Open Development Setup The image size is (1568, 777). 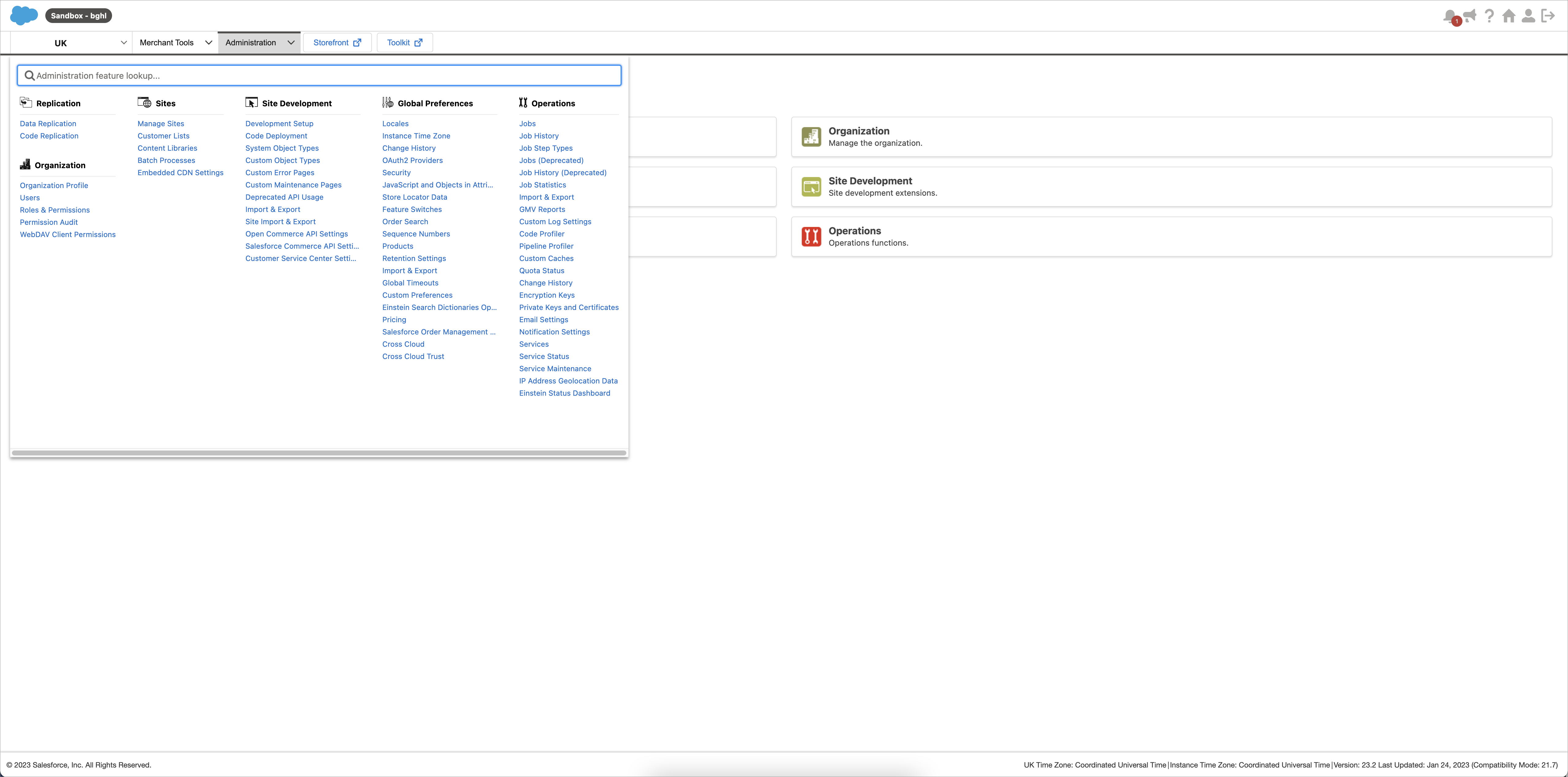(279, 124)
